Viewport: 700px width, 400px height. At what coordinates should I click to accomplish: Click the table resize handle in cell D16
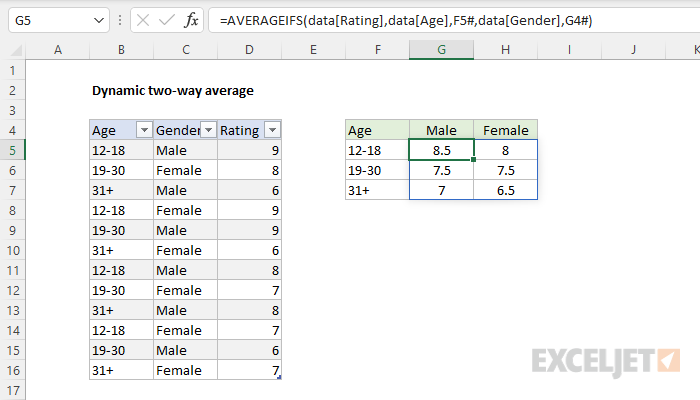(x=279, y=377)
